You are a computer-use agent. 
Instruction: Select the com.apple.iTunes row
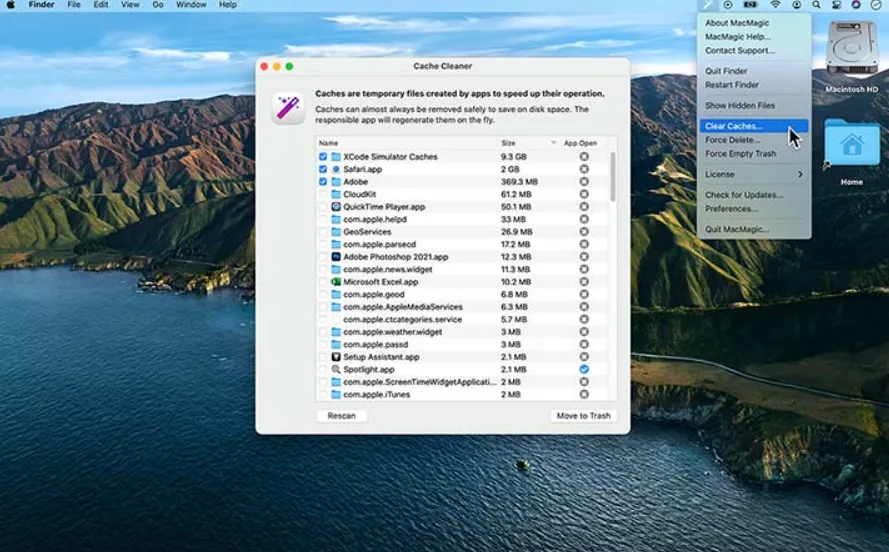(462, 394)
